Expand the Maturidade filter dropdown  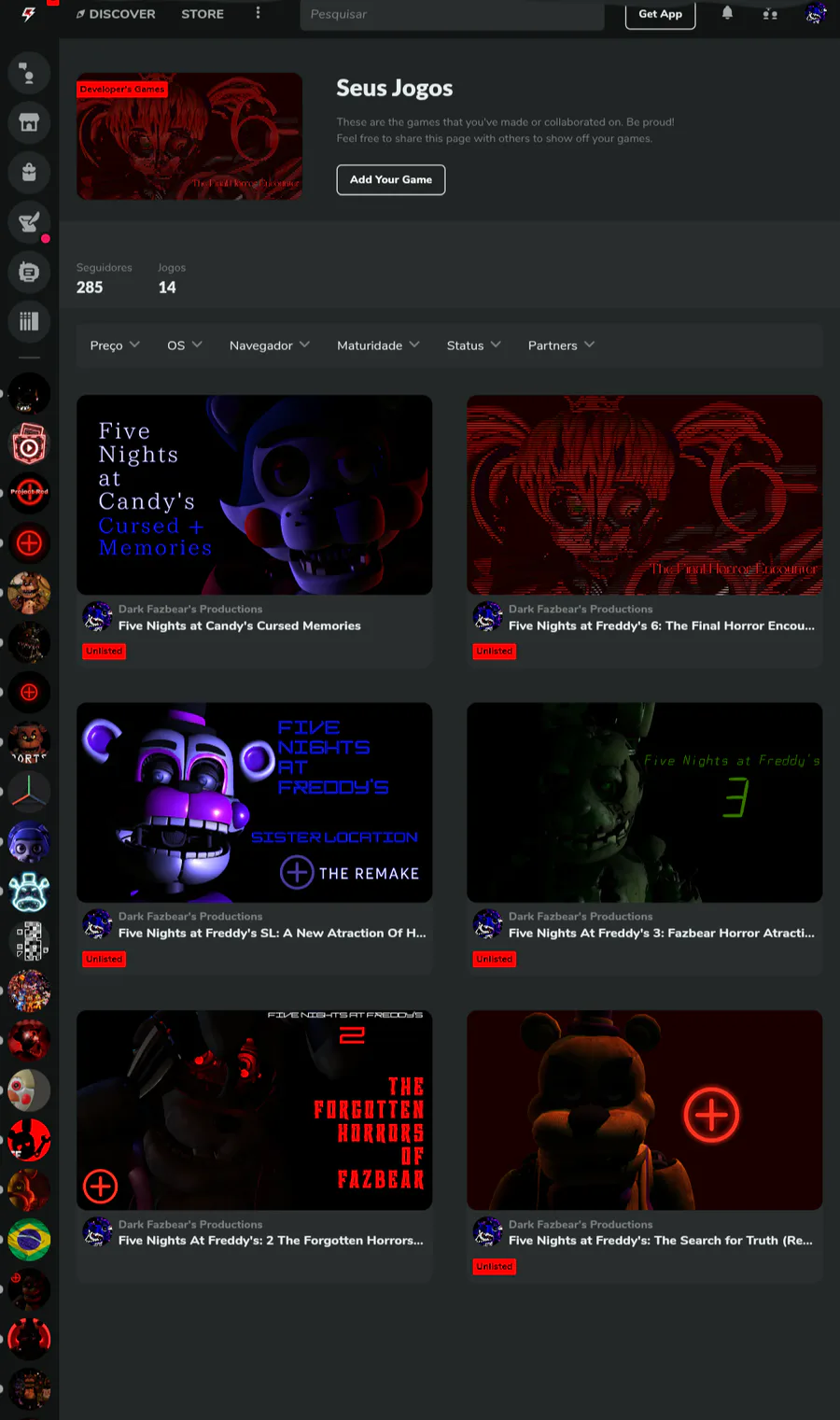click(x=378, y=345)
